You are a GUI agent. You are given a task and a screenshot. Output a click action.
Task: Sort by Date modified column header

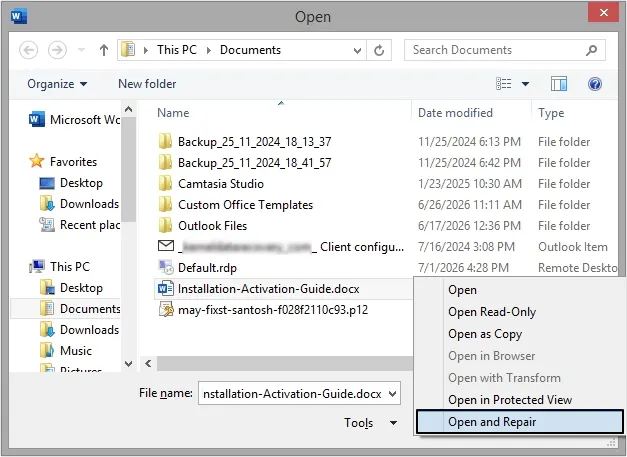(x=455, y=113)
